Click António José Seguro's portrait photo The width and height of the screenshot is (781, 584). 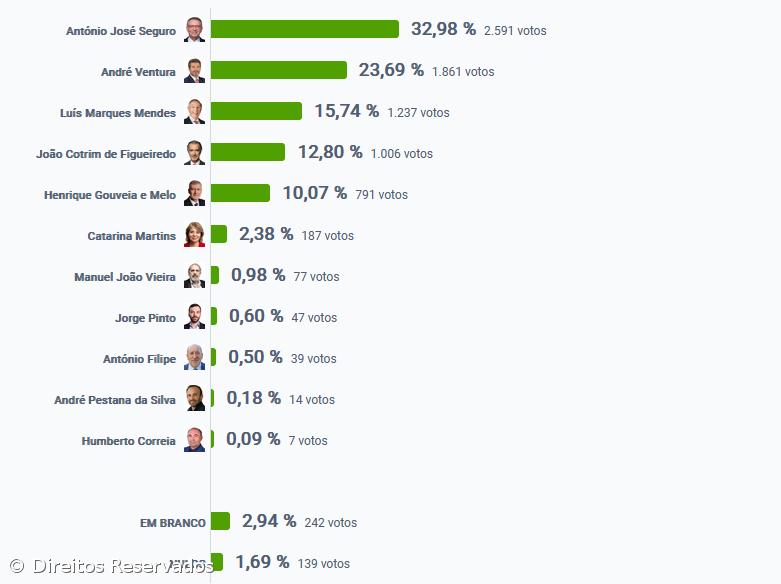pyautogui.click(x=194, y=30)
